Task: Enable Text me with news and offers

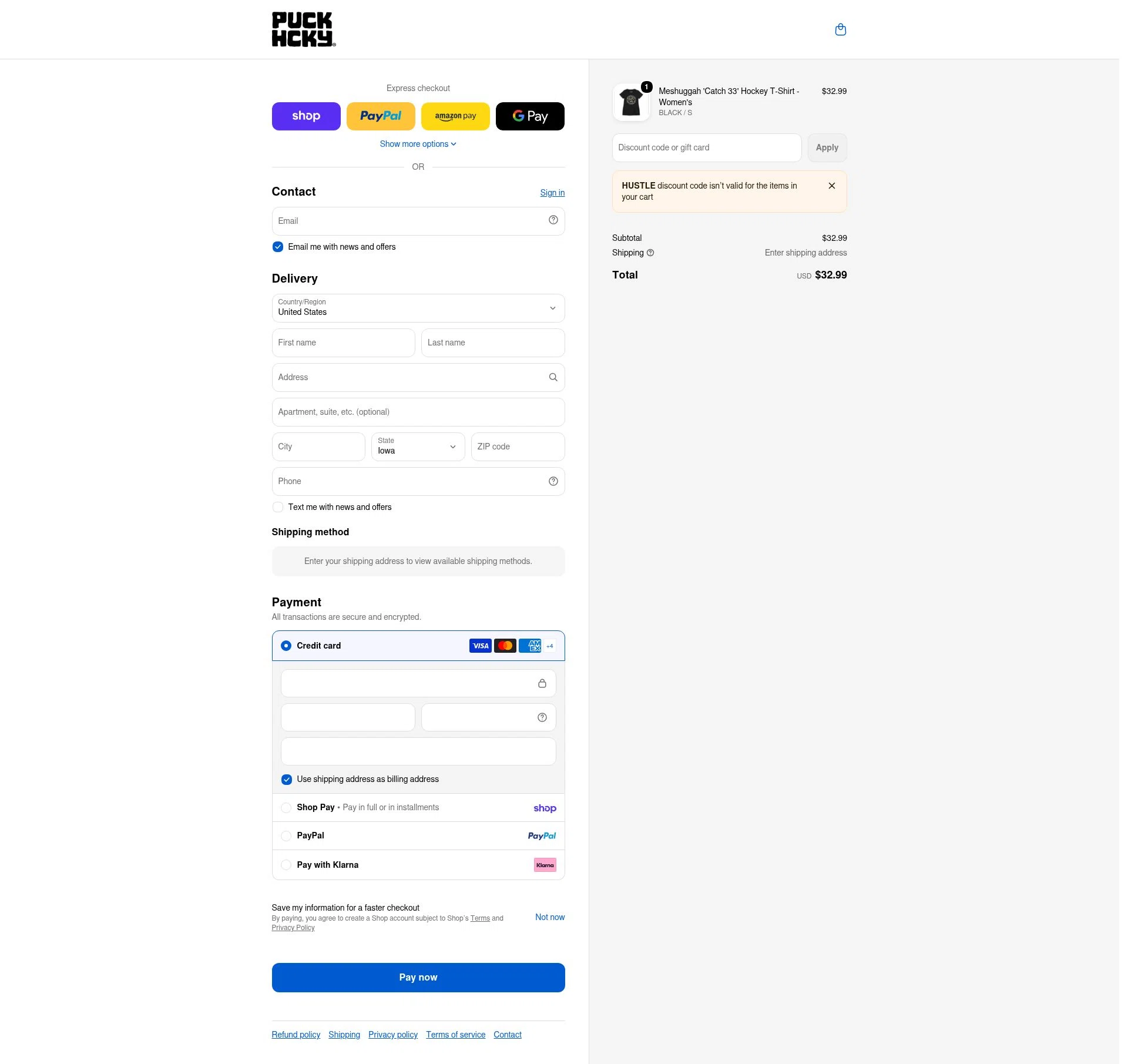Action: 278,507
